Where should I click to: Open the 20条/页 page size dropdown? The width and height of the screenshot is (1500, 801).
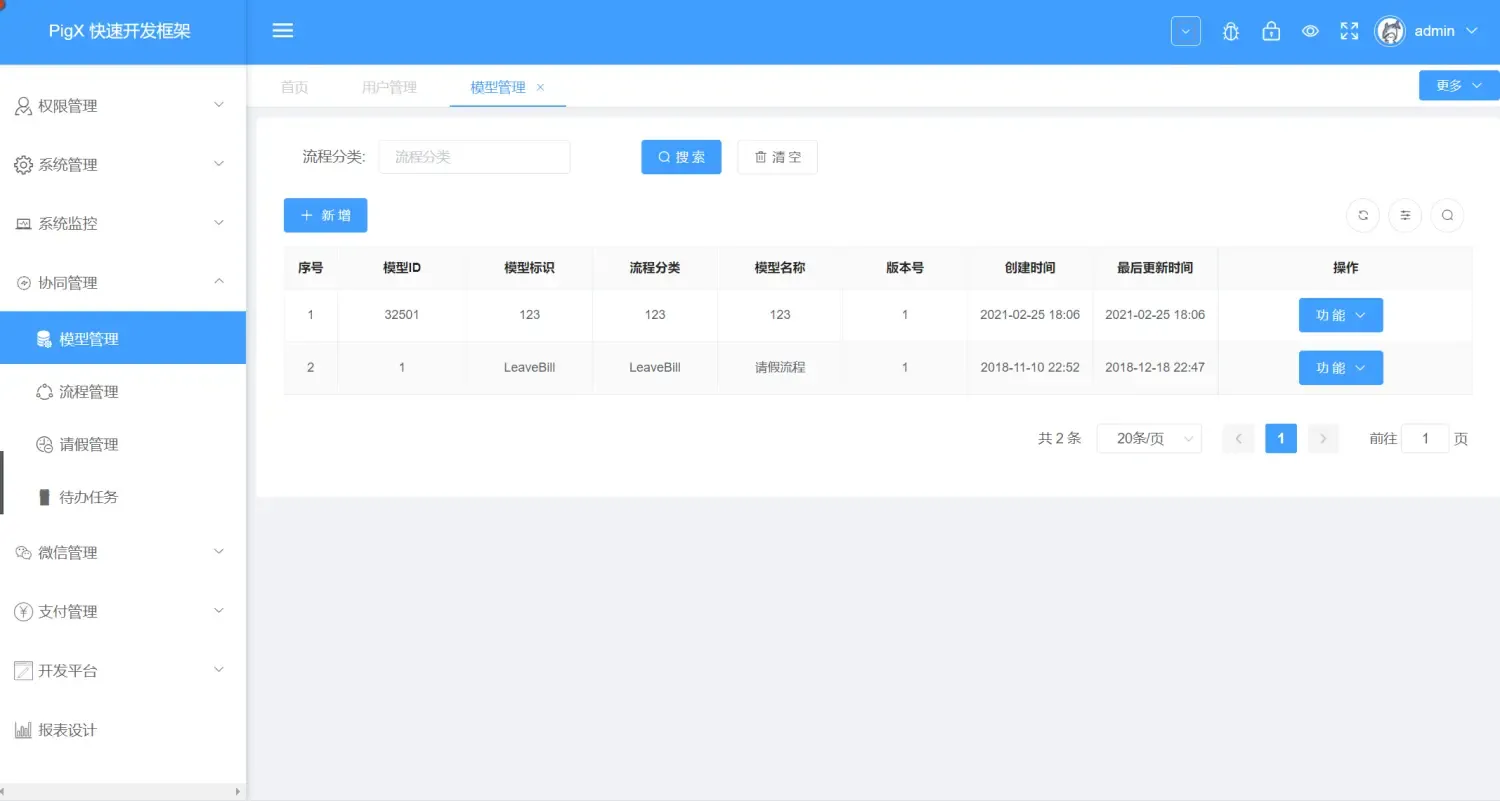coord(1149,438)
